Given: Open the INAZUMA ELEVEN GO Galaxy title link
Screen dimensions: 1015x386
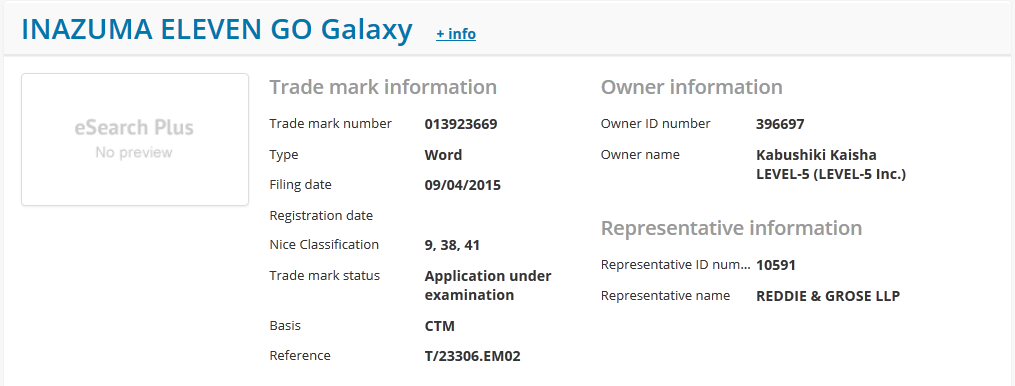Looking at the screenshot, I should (217, 30).
